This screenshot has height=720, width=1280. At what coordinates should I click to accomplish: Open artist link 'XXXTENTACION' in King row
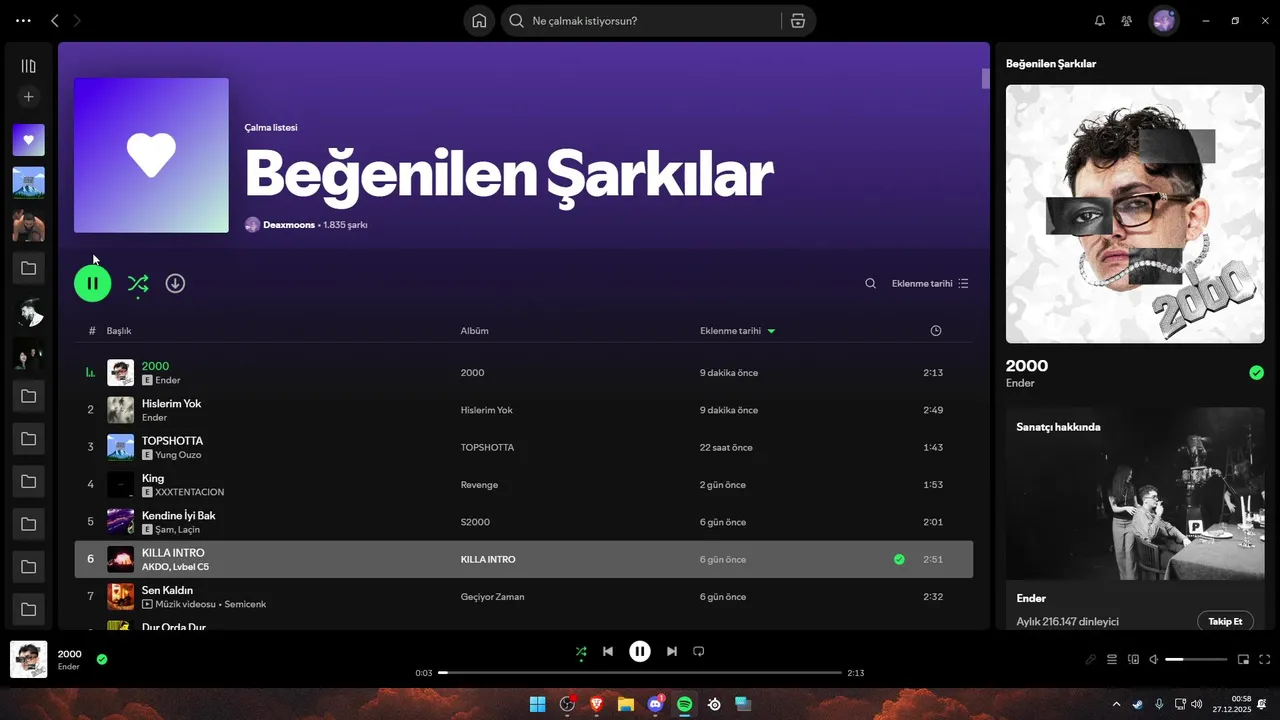(190, 492)
